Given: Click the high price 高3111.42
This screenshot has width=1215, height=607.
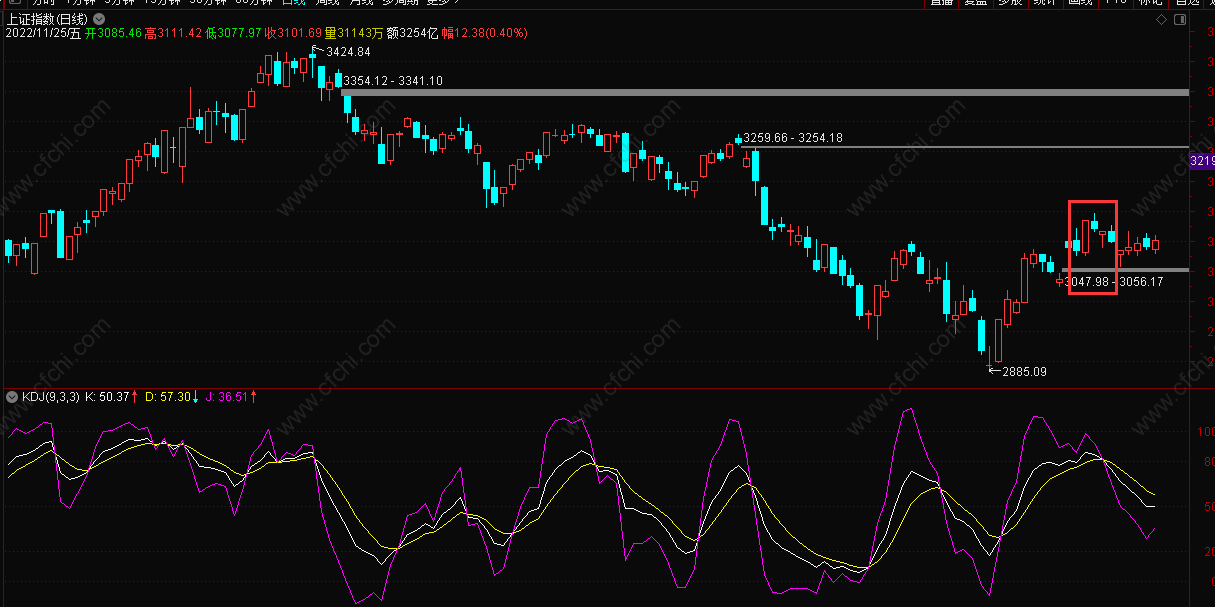Looking at the screenshot, I should [x=174, y=33].
